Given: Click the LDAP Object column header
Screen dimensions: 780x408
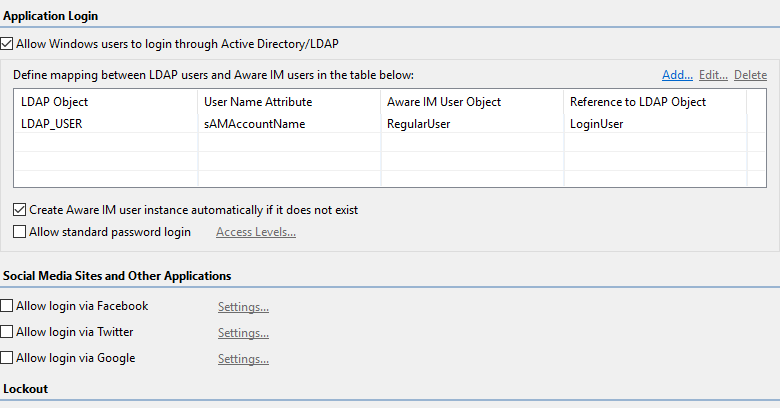Looking at the screenshot, I should (x=105, y=102).
